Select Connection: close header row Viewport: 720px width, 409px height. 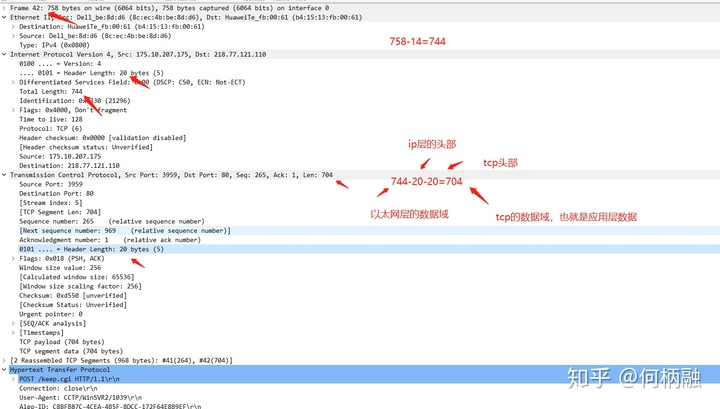[58, 388]
